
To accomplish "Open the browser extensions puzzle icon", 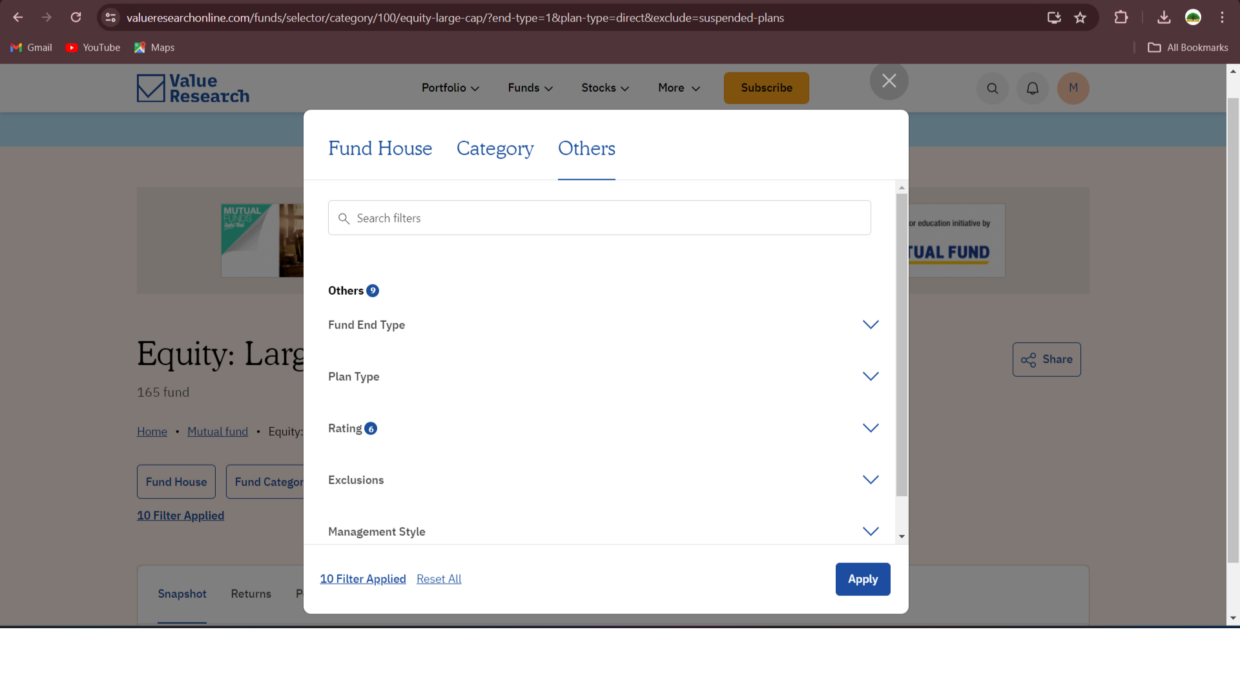I will click(1121, 16).
